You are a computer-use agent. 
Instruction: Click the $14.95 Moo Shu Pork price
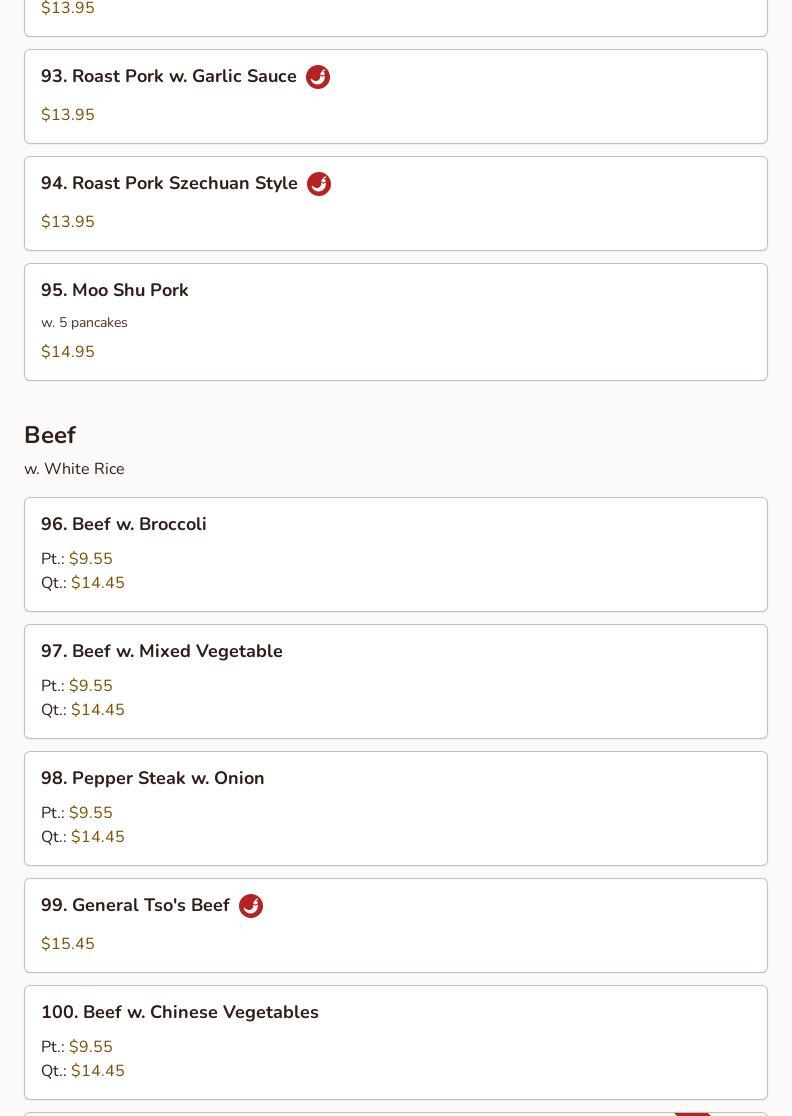(x=68, y=352)
